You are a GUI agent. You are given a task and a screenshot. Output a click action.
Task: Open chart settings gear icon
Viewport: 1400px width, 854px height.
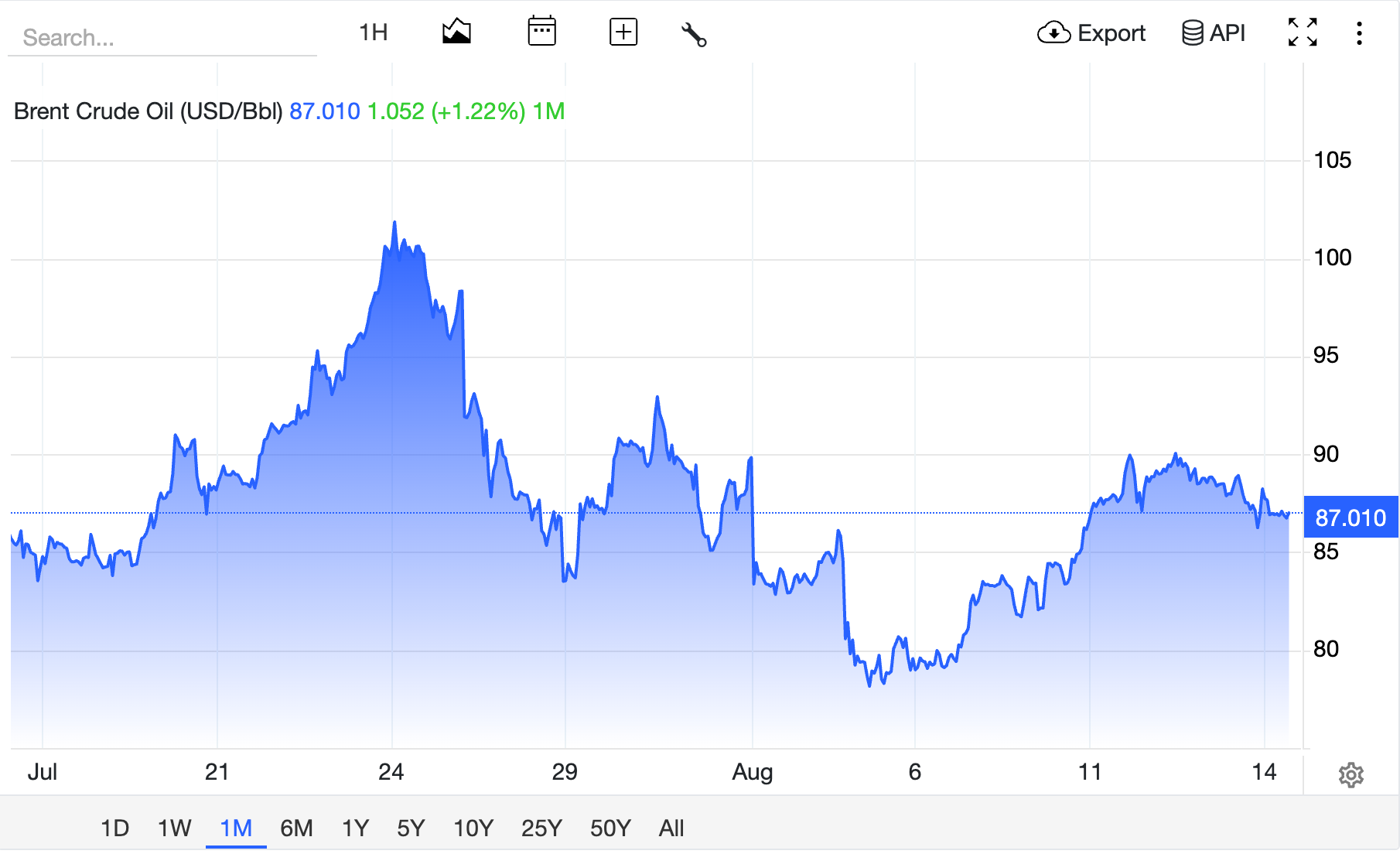(x=1351, y=774)
